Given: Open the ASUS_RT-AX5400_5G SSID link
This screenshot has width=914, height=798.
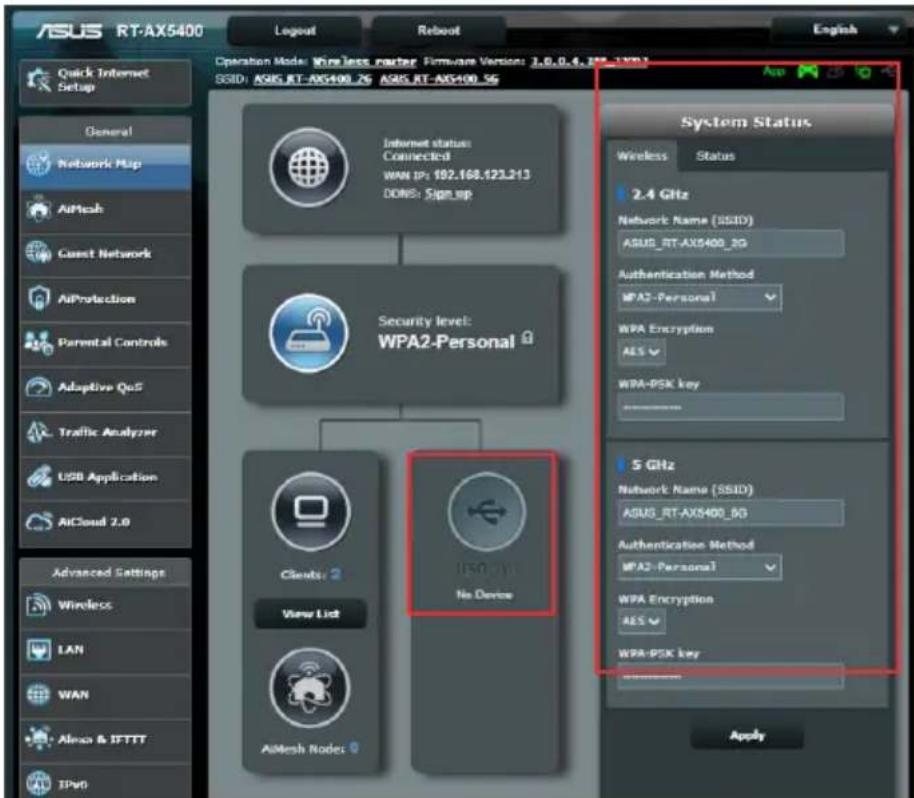Looking at the screenshot, I should click(439, 79).
